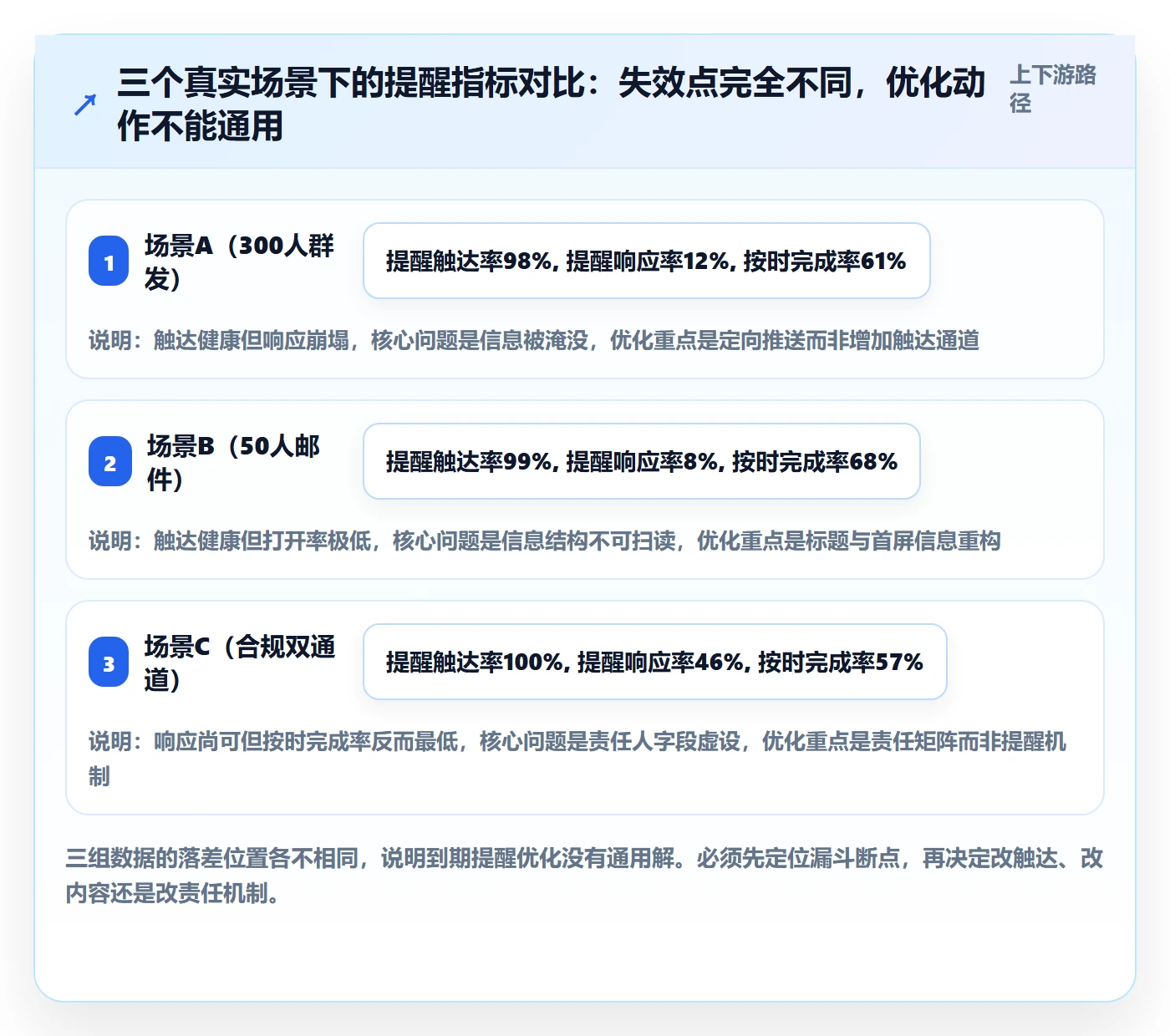This screenshot has height=1036, width=1170.
Task: Click the number 3 badge for 场景C
Action: [x=109, y=663]
